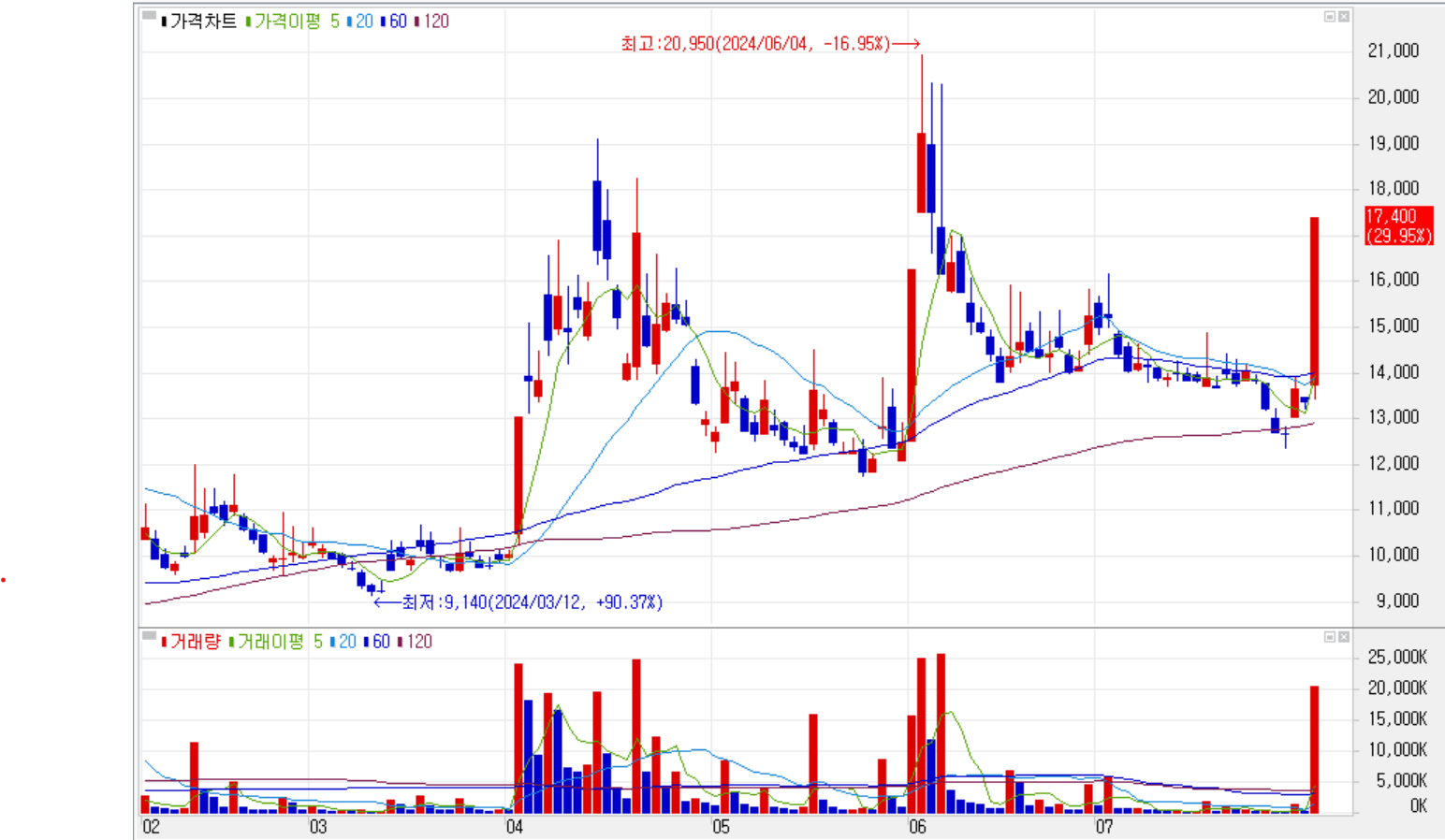
Task: Click the gray handle beside 거래량
Action: click(149, 636)
